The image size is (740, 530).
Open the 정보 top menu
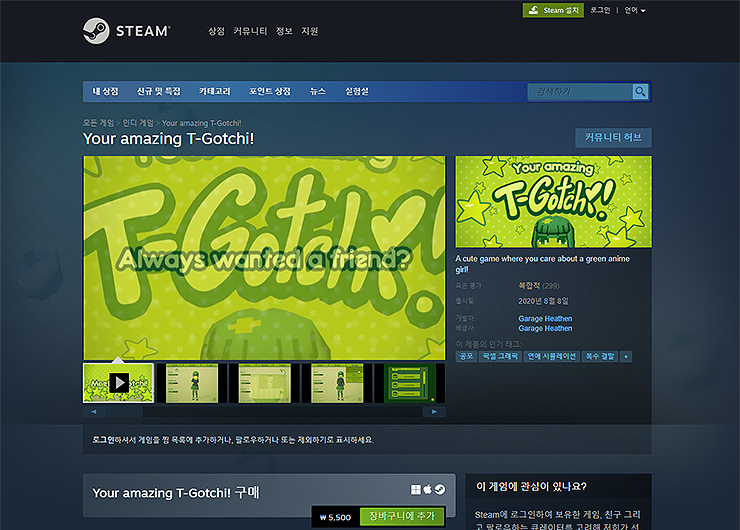coord(284,31)
